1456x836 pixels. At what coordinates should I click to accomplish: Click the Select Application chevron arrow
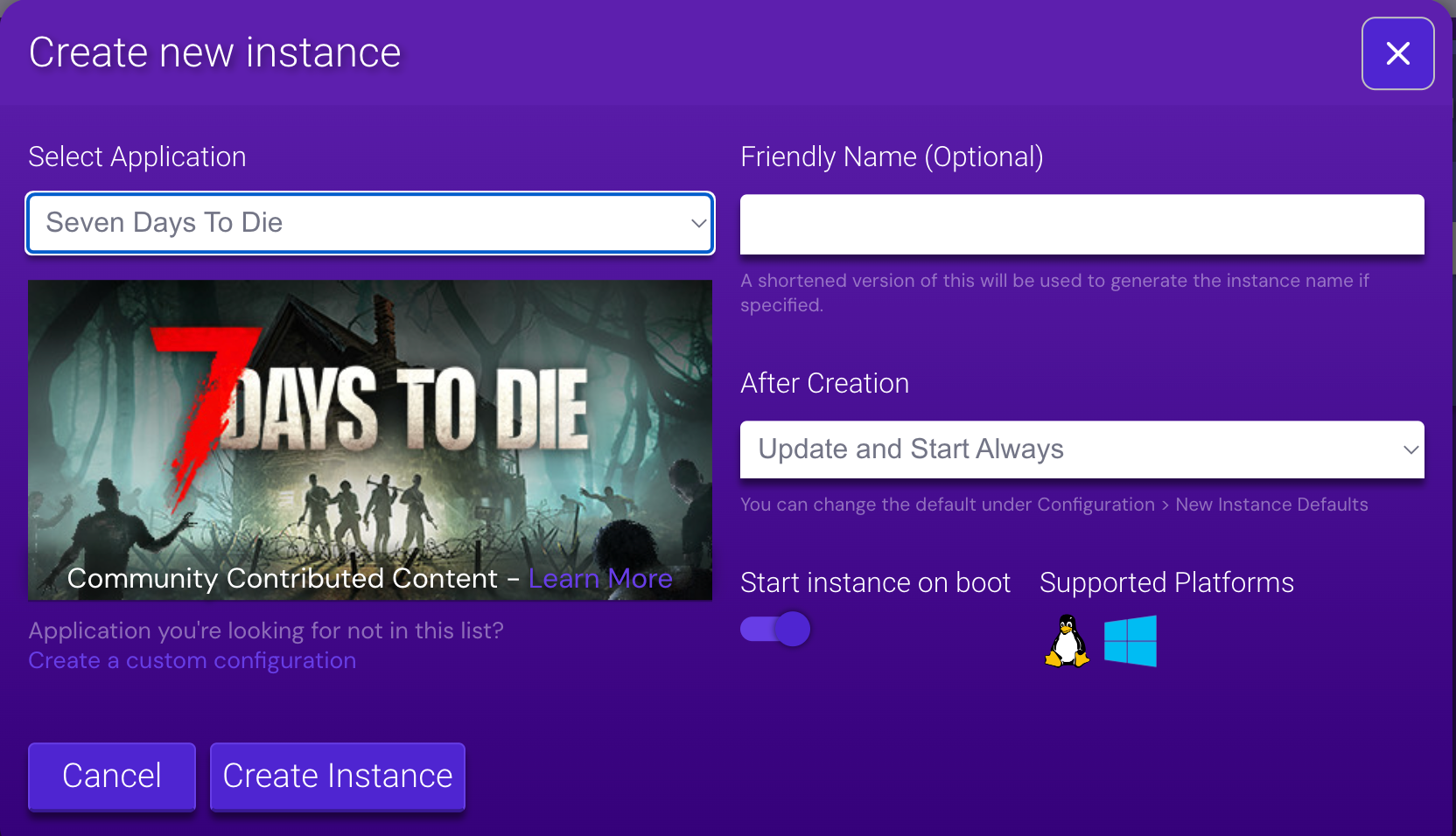point(697,223)
